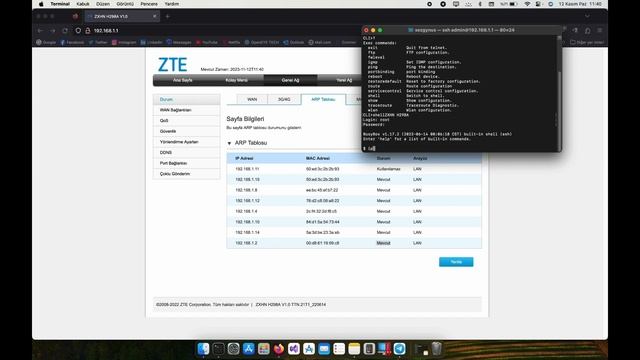640x360 pixels.
Task: Click the Wi-Fi status icon in menu bar
Action: (x=527, y=4)
